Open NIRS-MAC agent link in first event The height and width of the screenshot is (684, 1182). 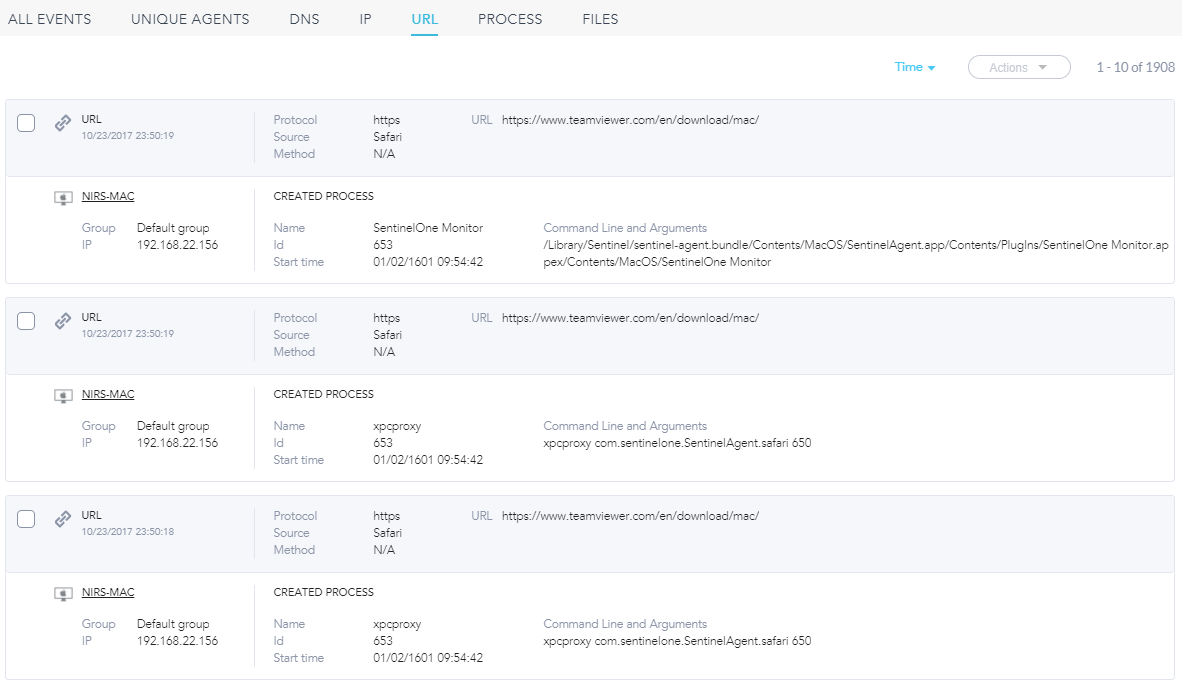click(108, 197)
